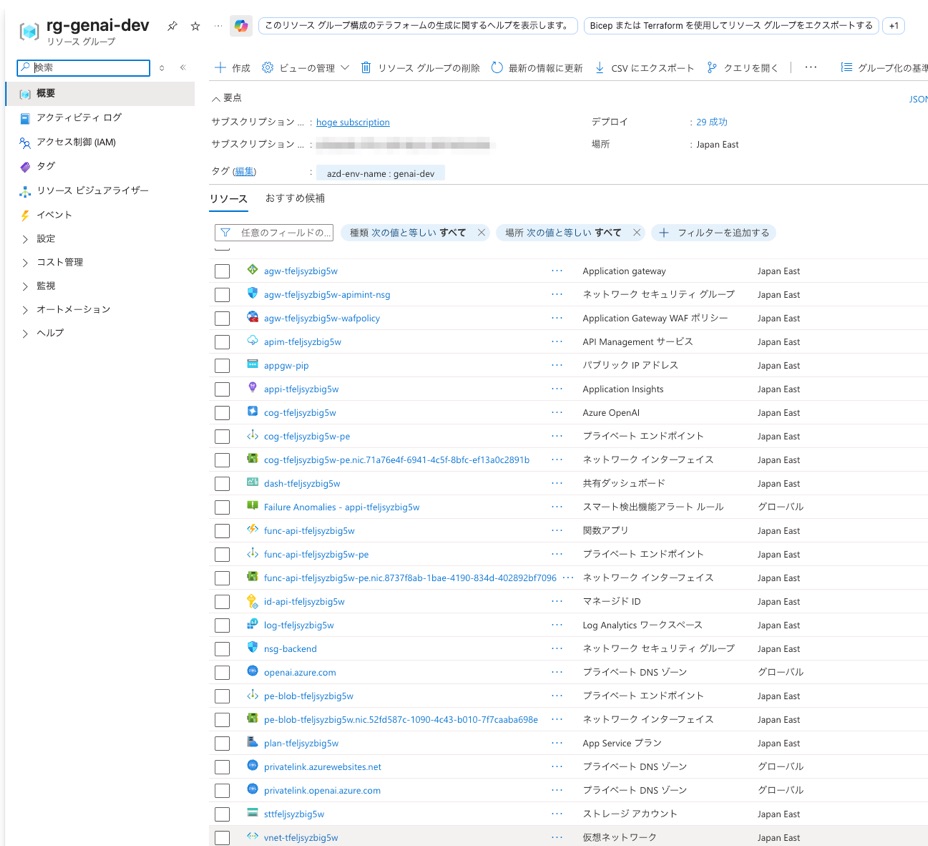The height and width of the screenshot is (846, 928).
Task: Click the refresh icon (最新の情報に更新)
Action: 497,67
